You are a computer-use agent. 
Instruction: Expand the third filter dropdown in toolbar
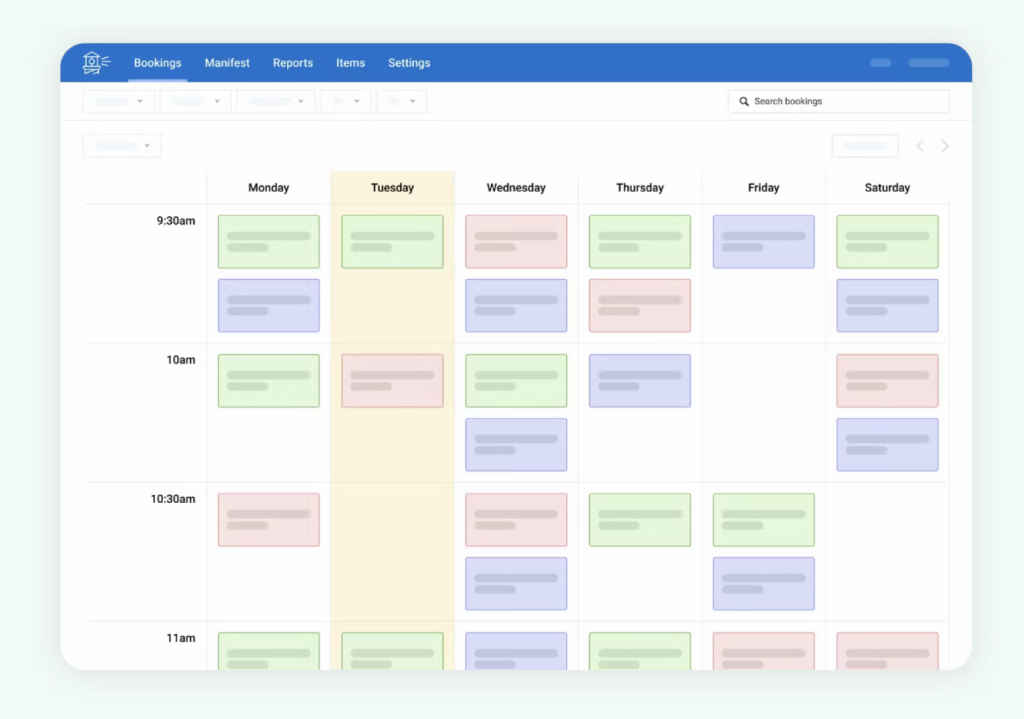point(275,101)
